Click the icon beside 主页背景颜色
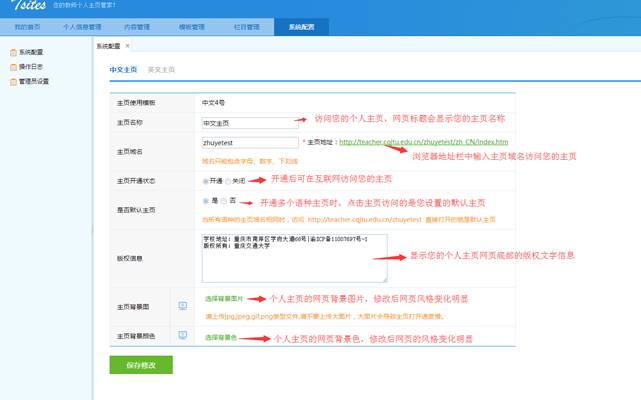Image resolution: width=641 pixels, height=400 pixels. coord(183,335)
